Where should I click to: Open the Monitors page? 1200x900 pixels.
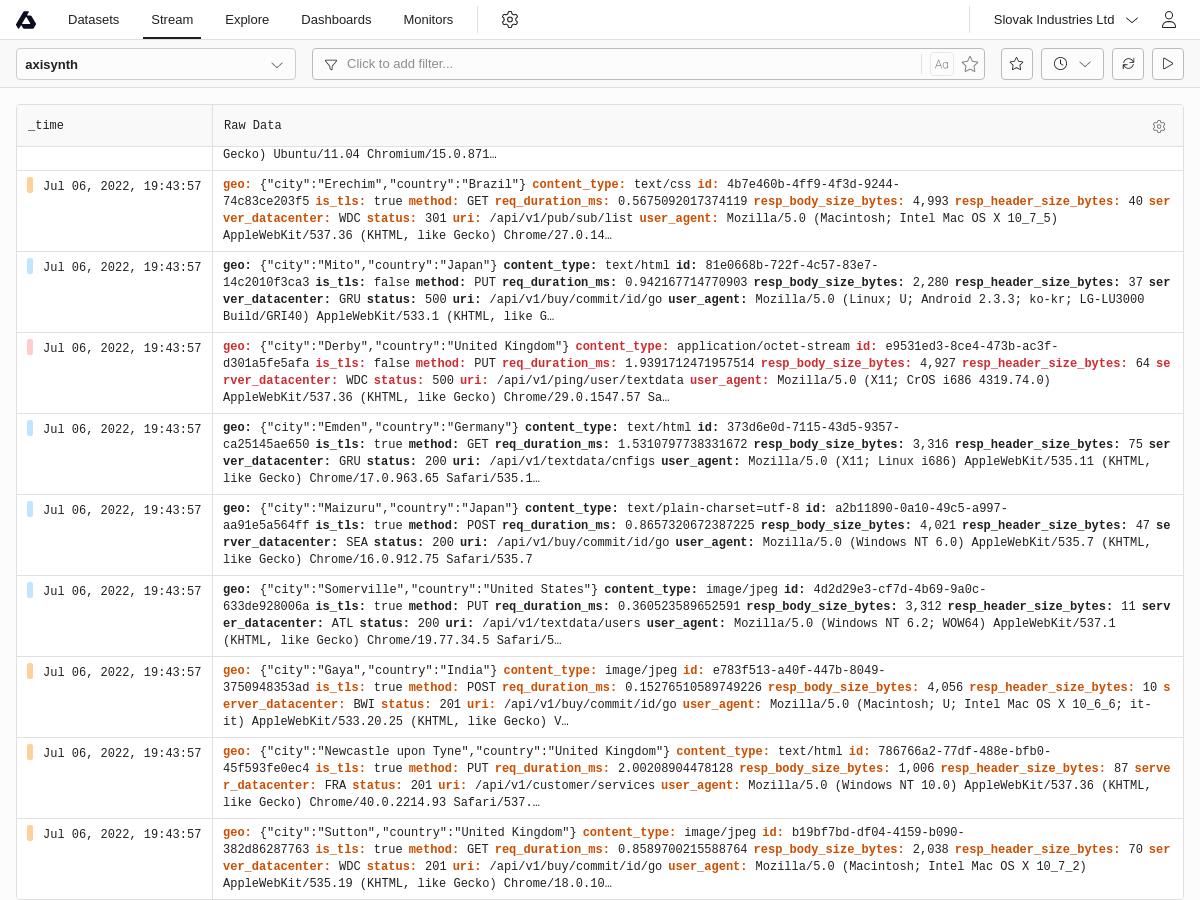(x=428, y=20)
